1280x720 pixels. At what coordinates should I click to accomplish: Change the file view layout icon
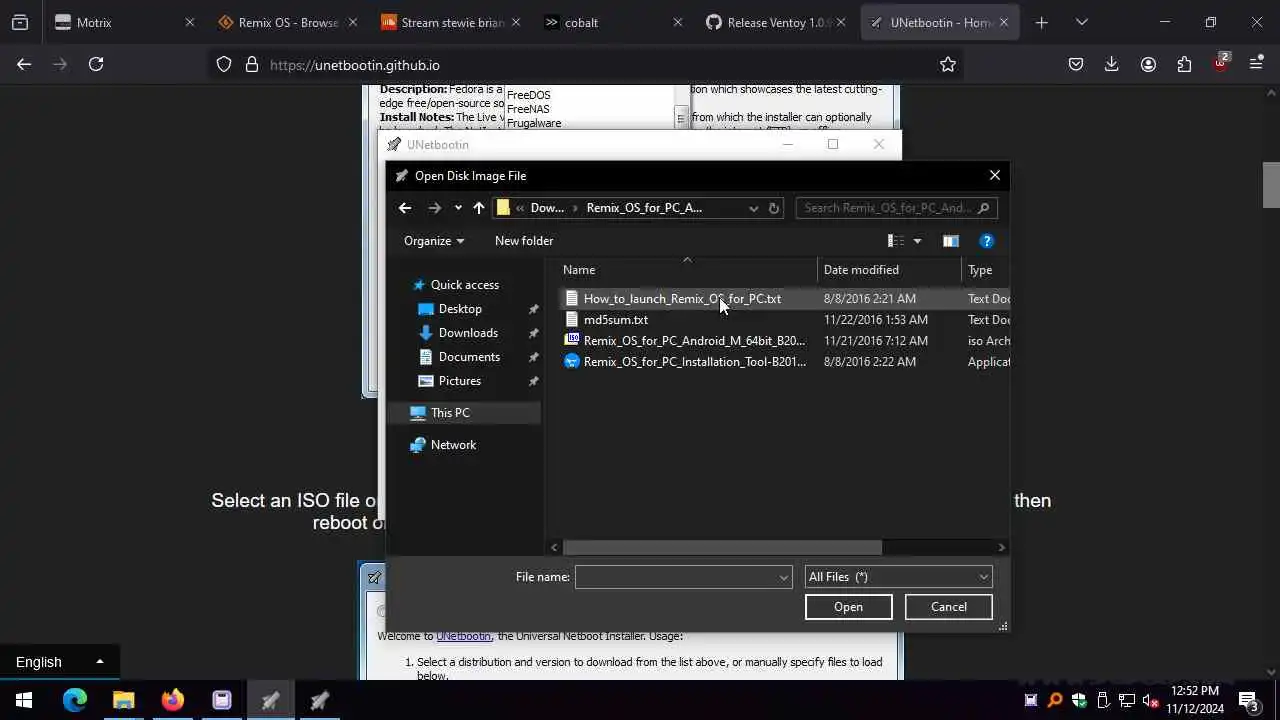(896, 241)
